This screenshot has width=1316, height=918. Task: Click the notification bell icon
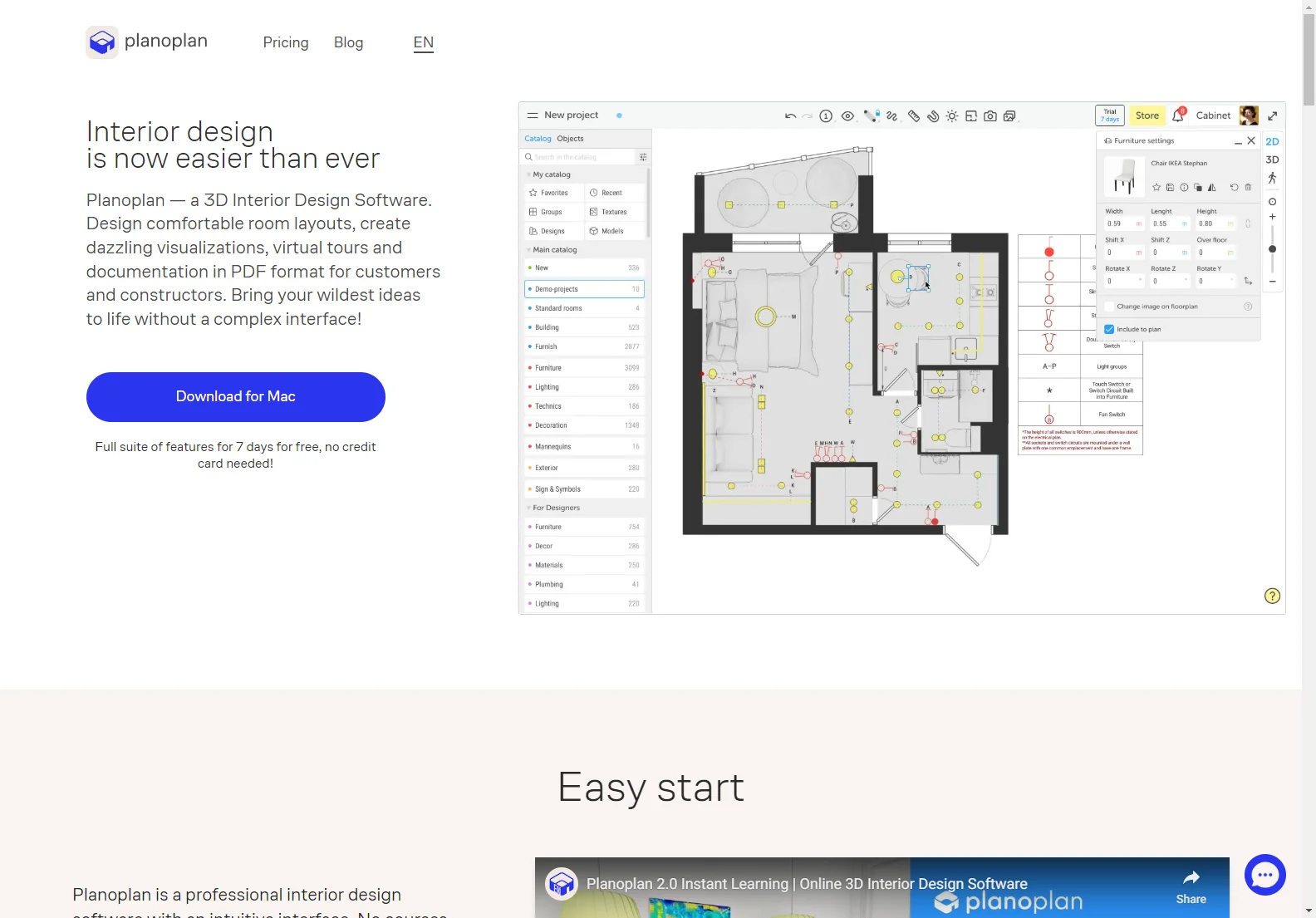coord(1178,115)
